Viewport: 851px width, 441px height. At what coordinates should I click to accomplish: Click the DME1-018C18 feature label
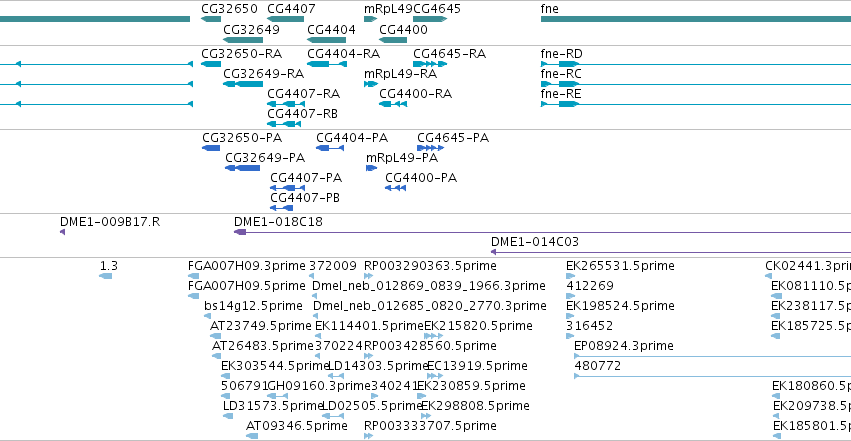pyautogui.click(x=278, y=222)
